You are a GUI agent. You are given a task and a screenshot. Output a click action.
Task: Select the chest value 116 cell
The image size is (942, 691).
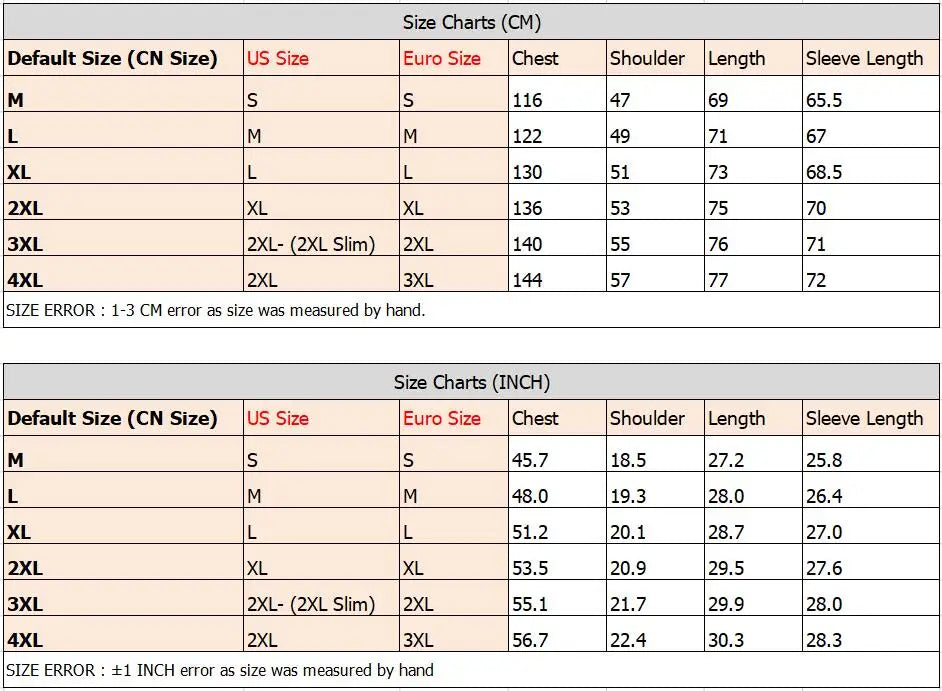point(527,100)
